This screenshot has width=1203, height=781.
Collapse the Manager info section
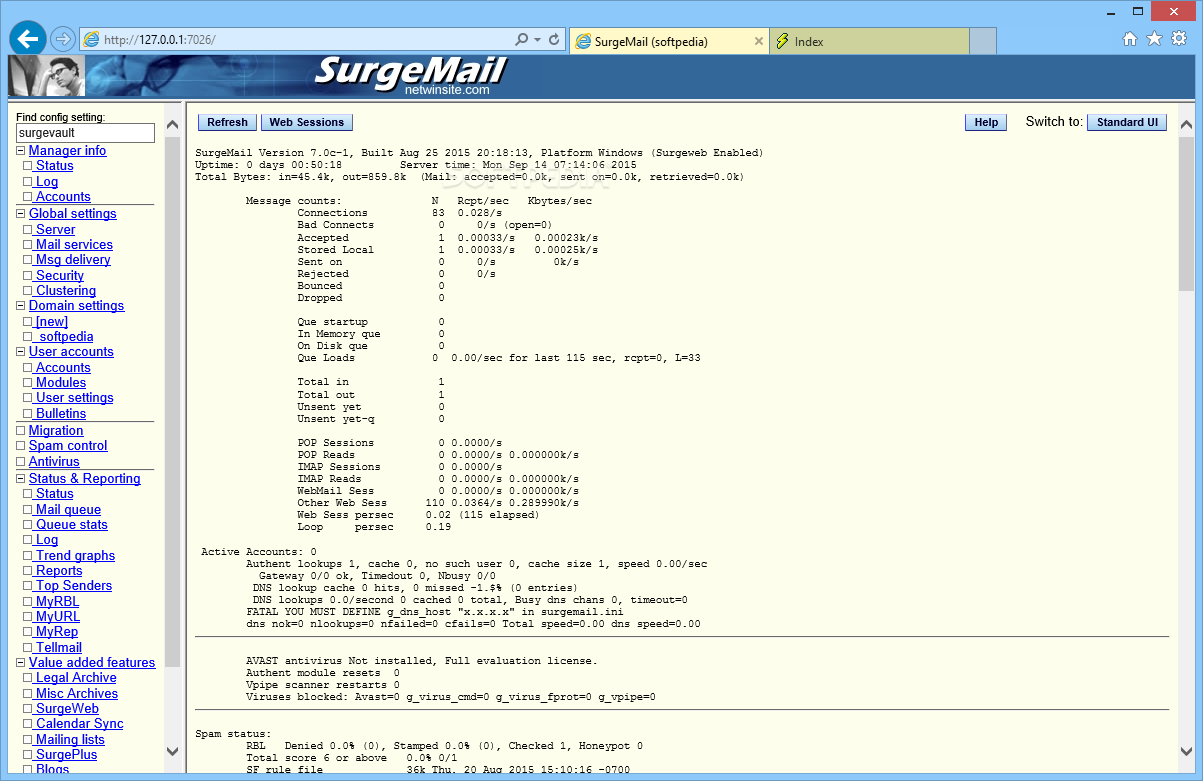pos(20,151)
